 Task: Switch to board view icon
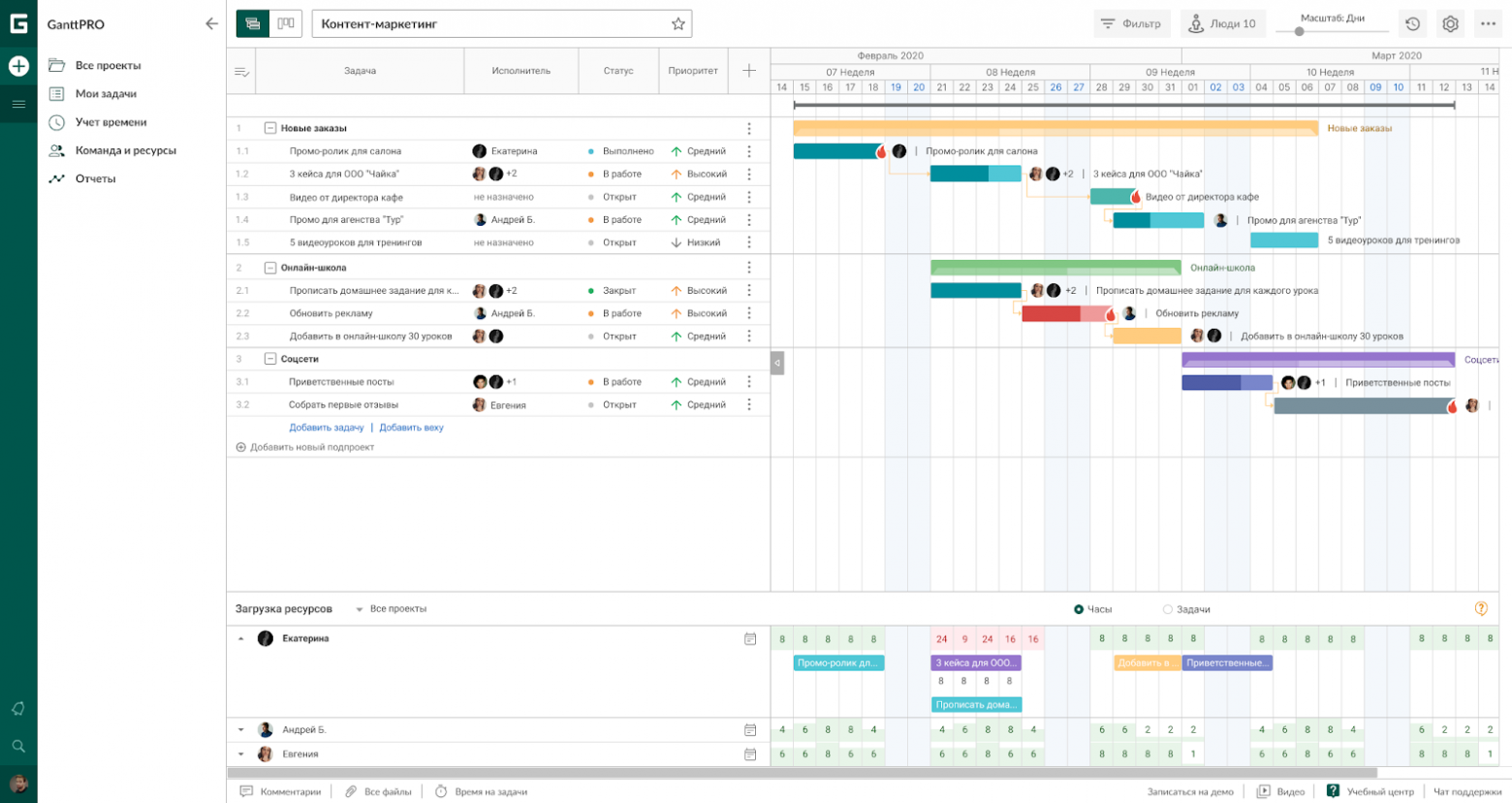tap(286, 23)
